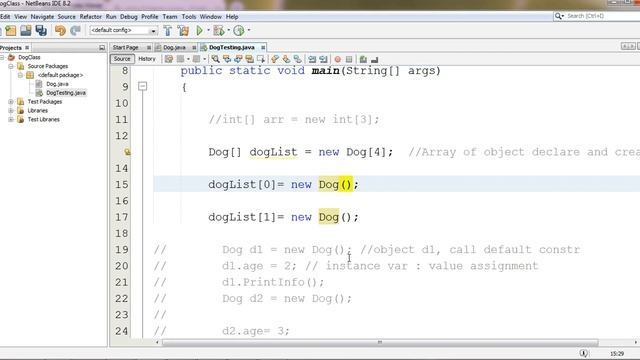Screen dimensions: 640x360
Task: Click the Shift Line Right icon
Action: click(x=323, y=59)
